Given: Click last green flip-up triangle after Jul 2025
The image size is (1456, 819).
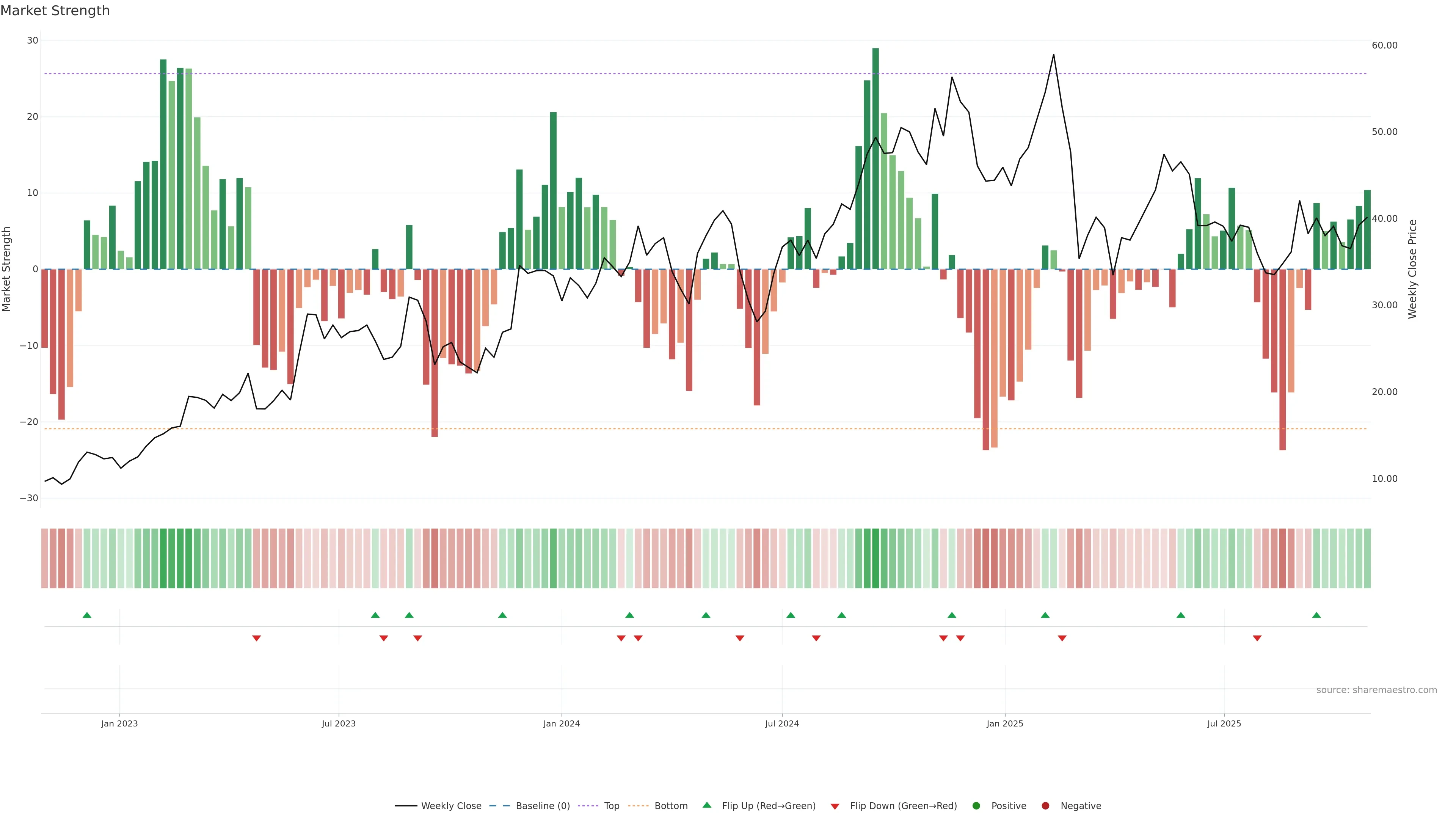Looking at the screenshot, I should click(x=1316, y=615).
